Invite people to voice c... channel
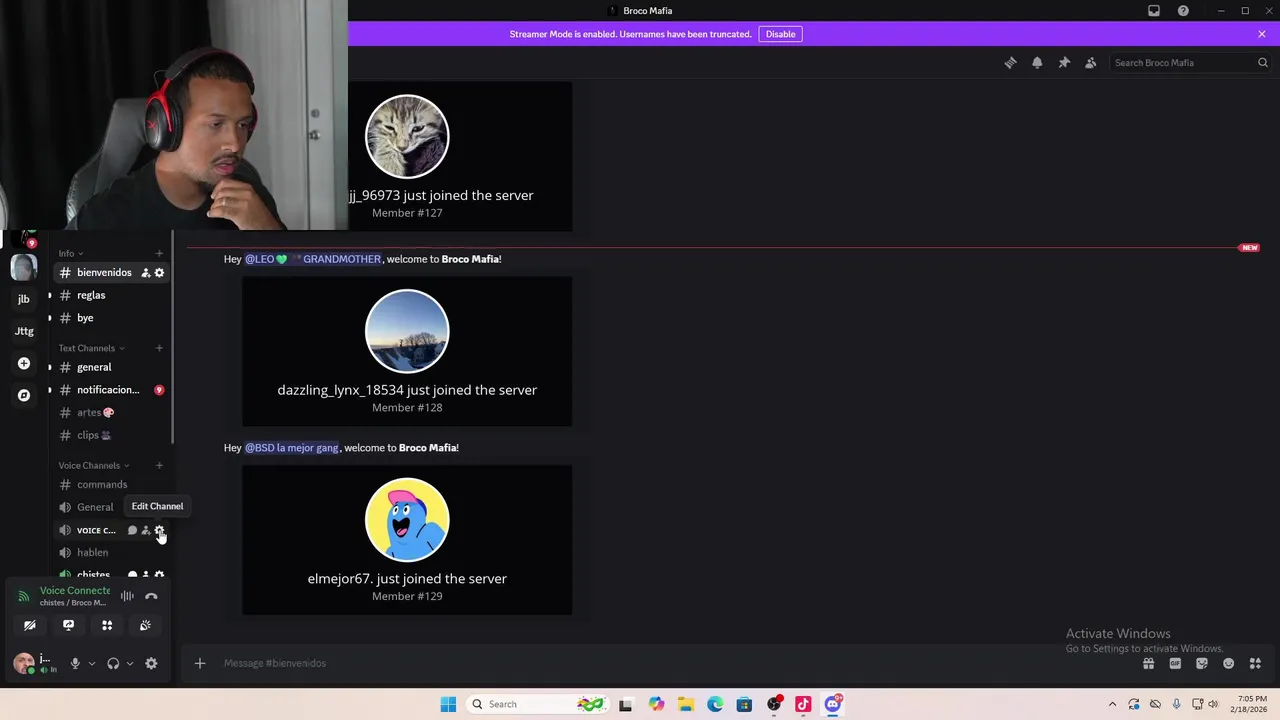Viewport: 1280px width, 720px height. (x=145, y=530)
